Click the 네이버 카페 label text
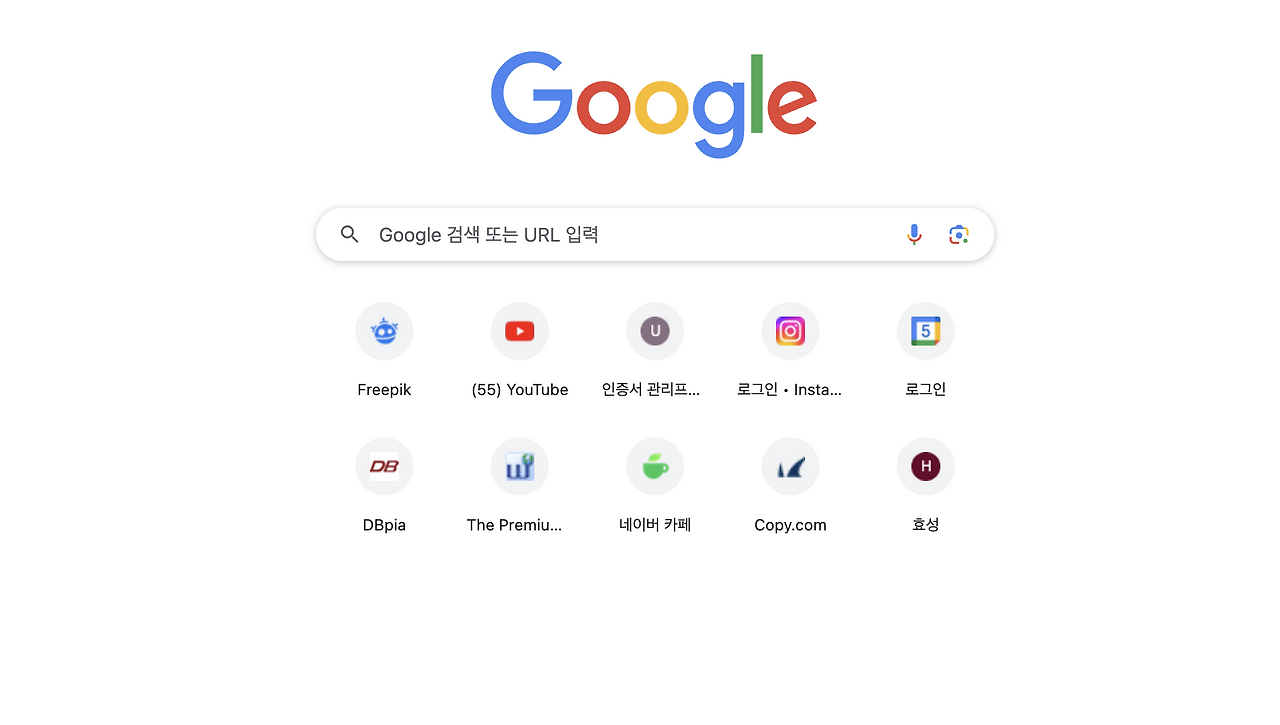This screenshot has width=1280, height=725. 655,525
